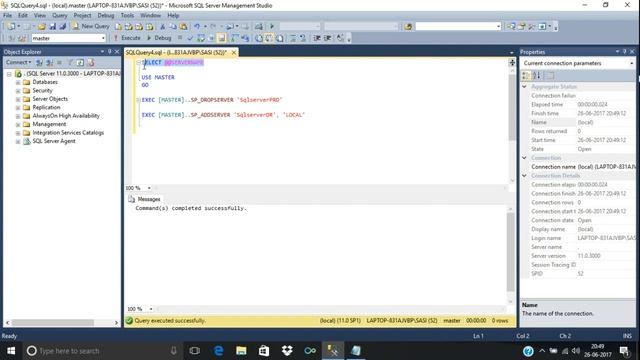Click Uncomment selected lines icon

click(x=303, y=38)
